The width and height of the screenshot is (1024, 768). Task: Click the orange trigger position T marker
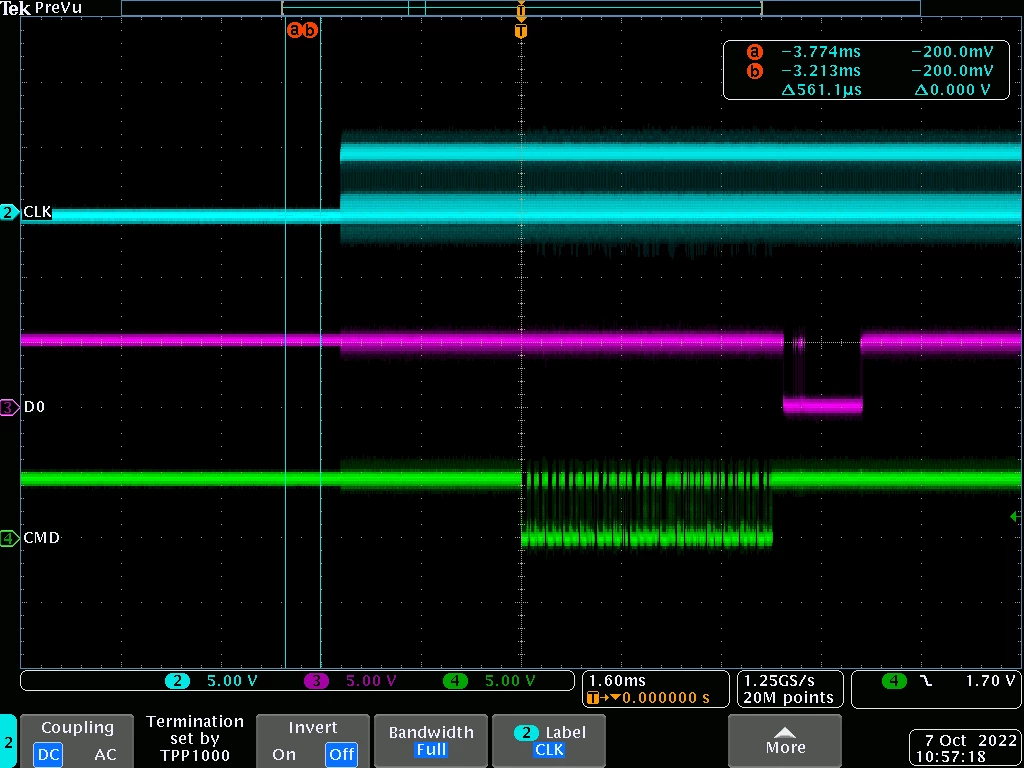(x=520, y=31)
